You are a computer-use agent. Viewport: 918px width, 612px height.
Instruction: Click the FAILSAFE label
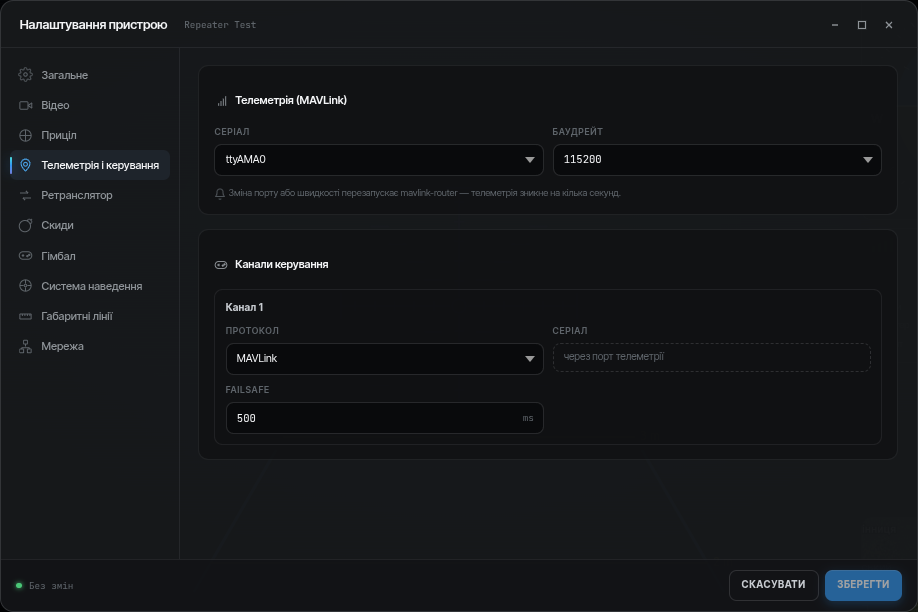[x=247, y=389]
